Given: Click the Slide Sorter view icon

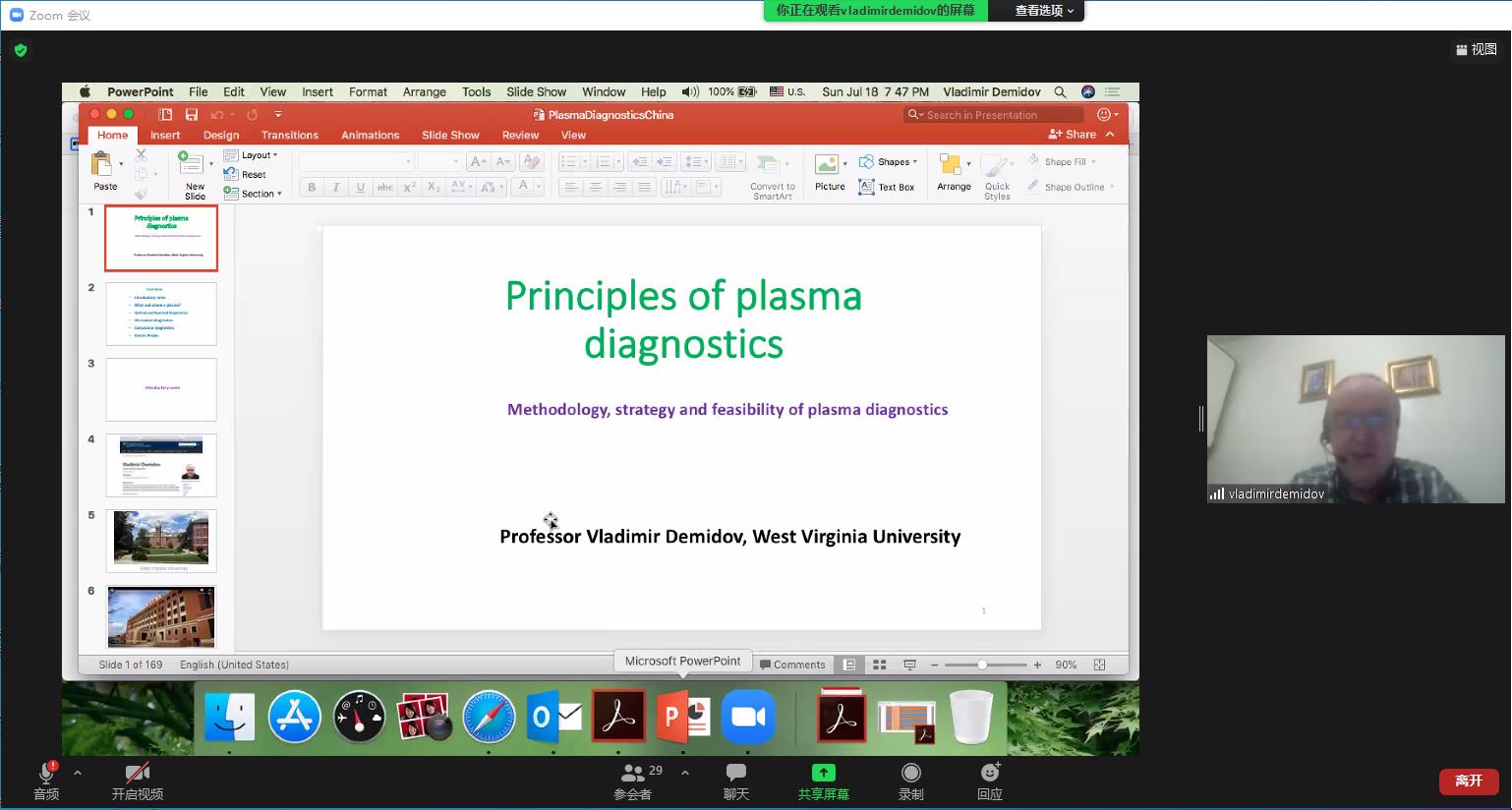Looking at the screenshot, I should click(x=880, y=665).
